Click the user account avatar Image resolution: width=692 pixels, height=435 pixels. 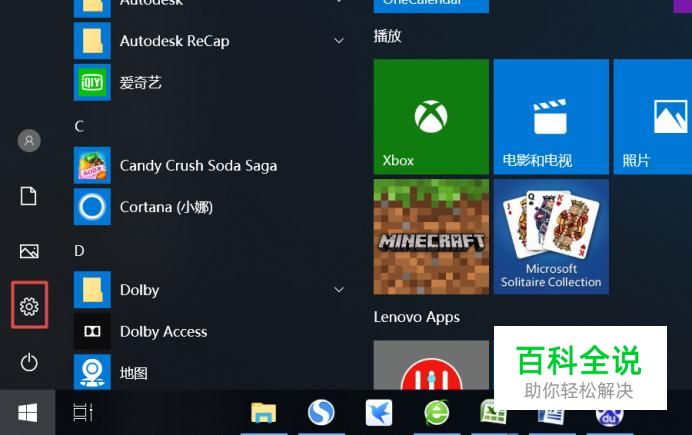tap(29, 141)
